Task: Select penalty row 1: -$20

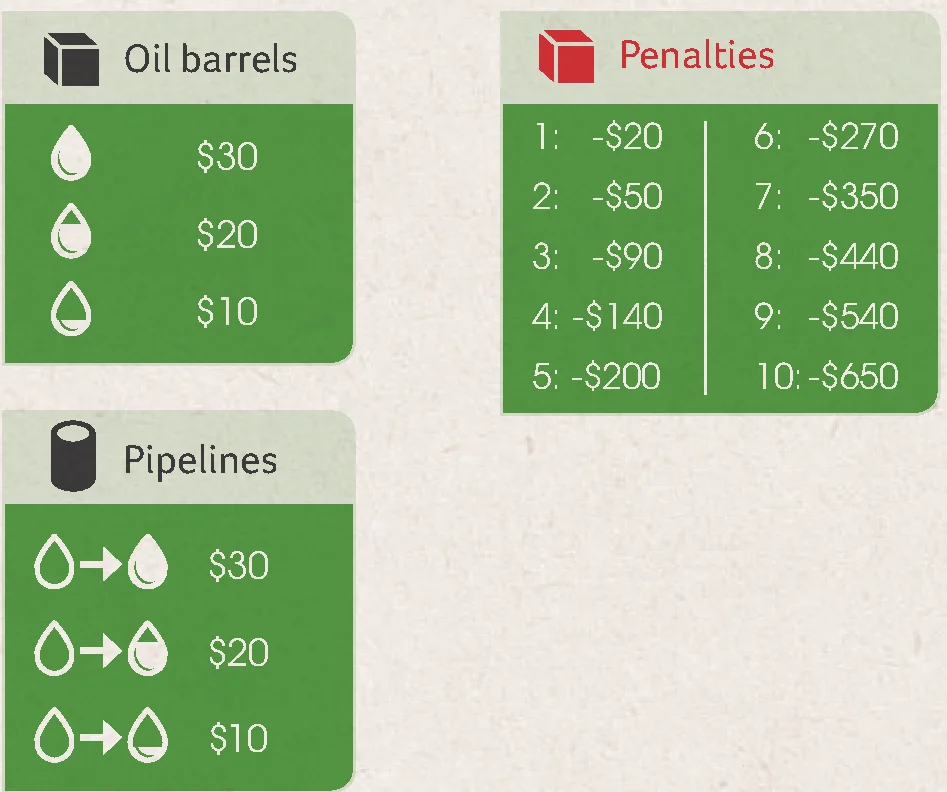Action: 599,136
